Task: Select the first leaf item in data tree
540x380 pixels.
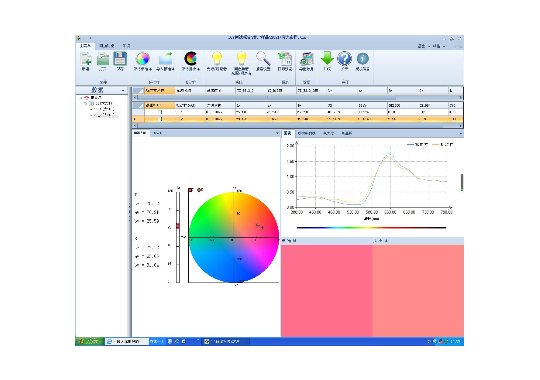Action: [x=104, y=109]
